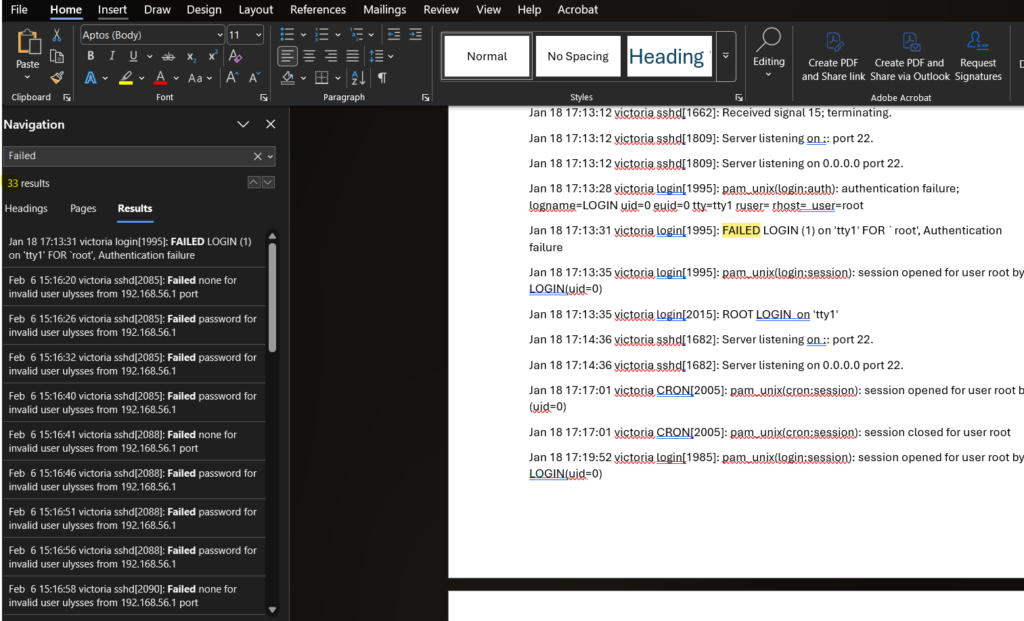The width and height of the screenshot is (1024, 621).
Task: Apply yellow text highlight color
Action: tap(126, 78)
